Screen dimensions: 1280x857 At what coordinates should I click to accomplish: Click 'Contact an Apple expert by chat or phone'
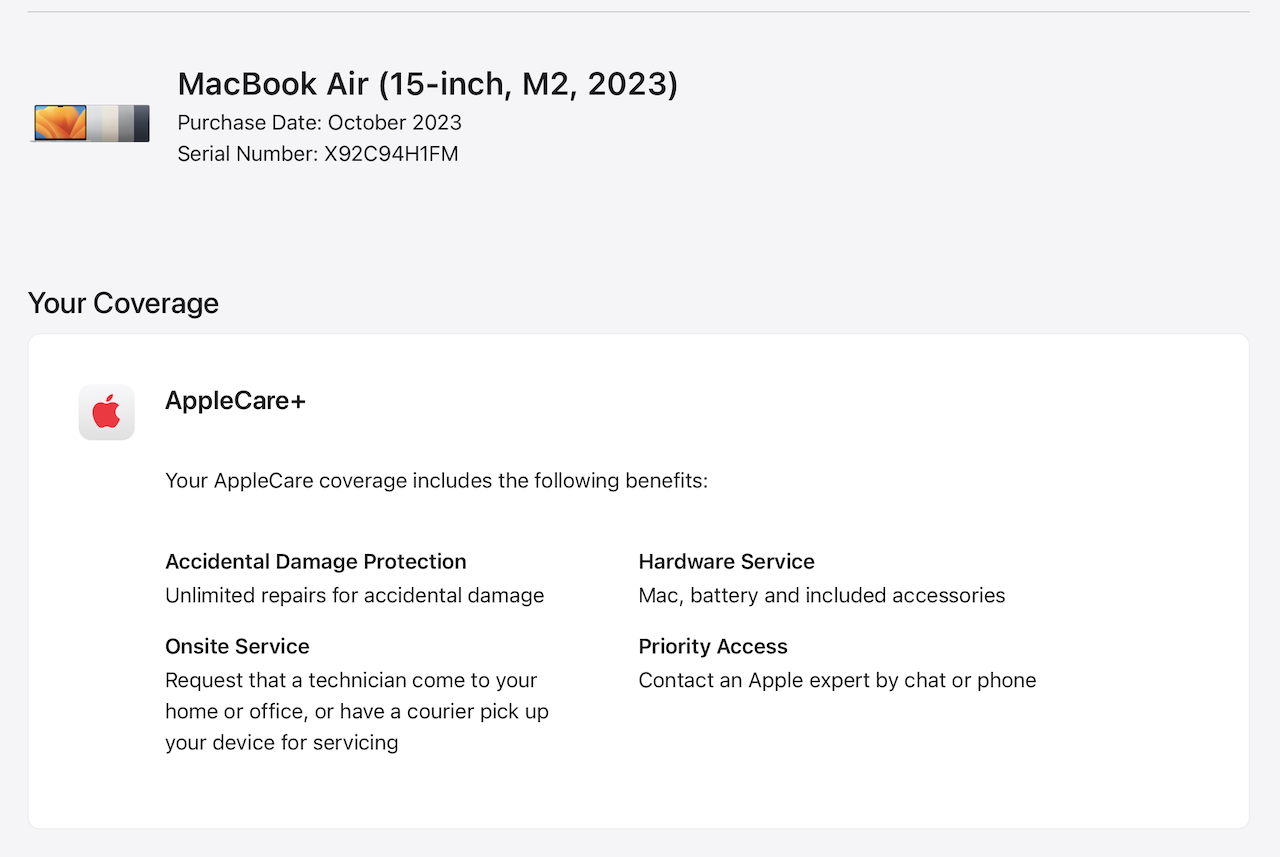click(838, 681)
